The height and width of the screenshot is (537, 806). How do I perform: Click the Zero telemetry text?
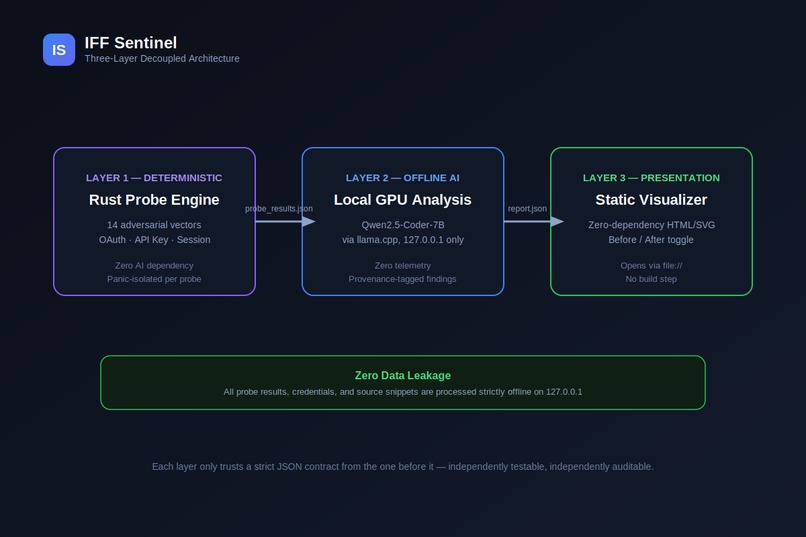point(402,266)
